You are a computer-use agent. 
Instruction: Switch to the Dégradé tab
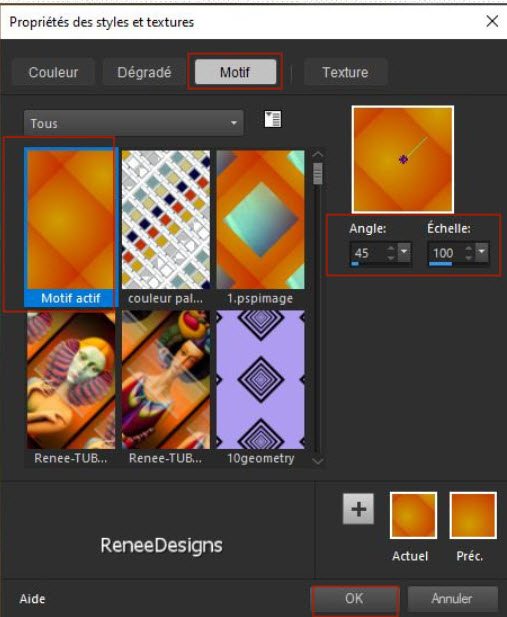point(144,72)
